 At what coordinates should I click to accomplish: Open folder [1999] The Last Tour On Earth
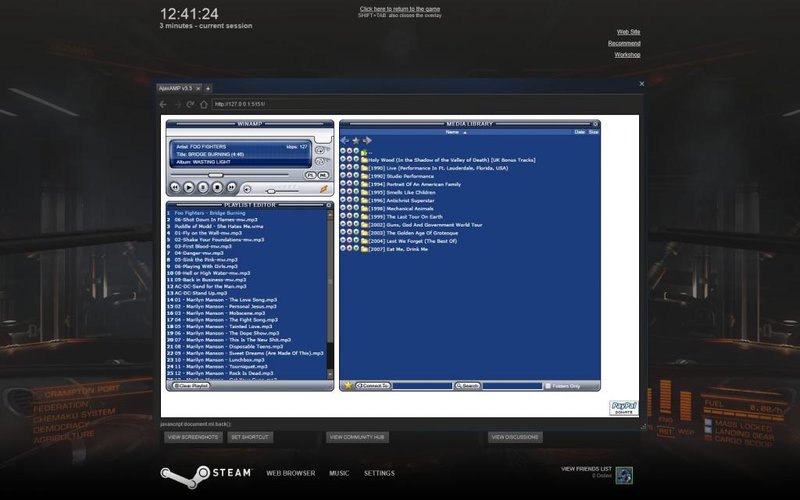(406, 217)
